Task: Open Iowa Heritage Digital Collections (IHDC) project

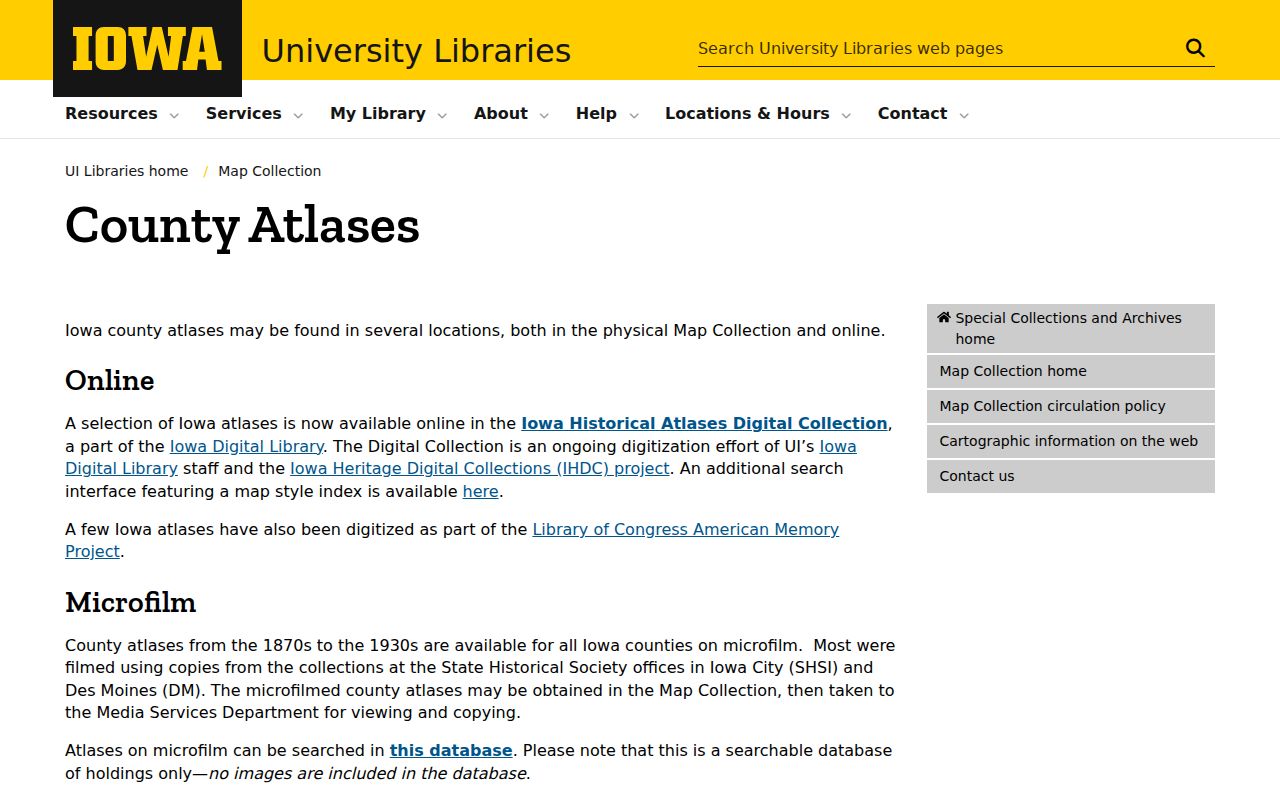Action: [x=480, y=468]
